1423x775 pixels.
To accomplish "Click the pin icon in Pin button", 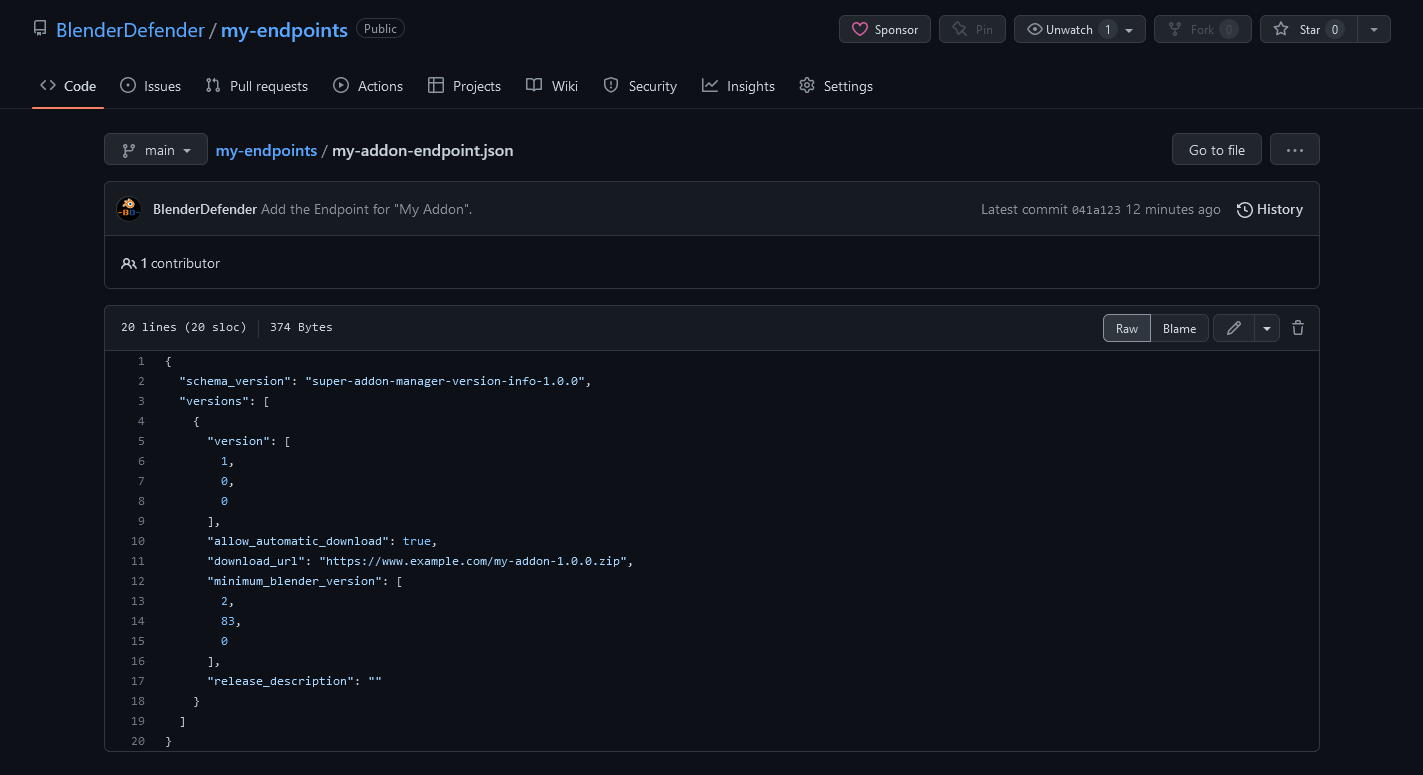I will pyautogui.click(x=959, y=30).
